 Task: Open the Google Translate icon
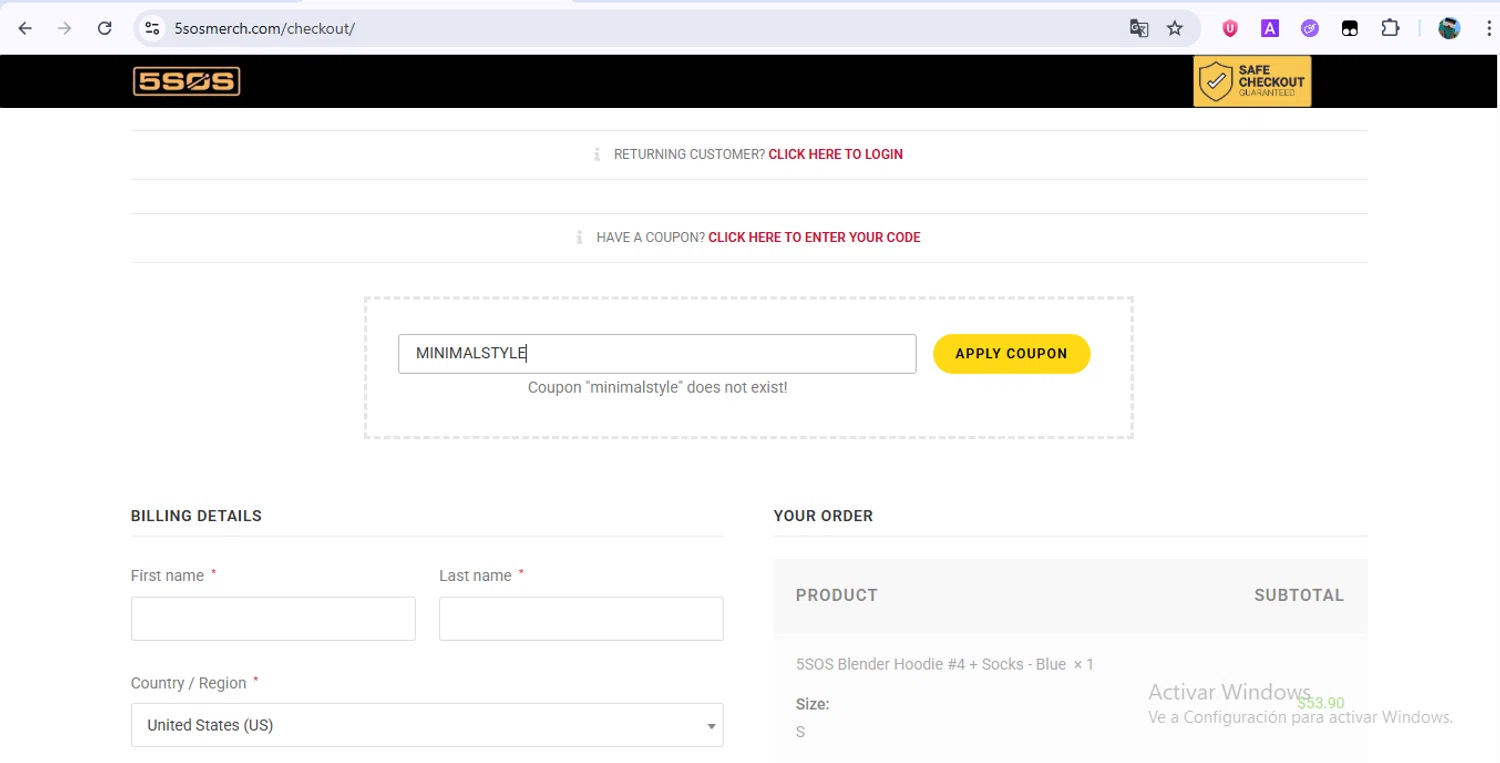click(1139, 28)
